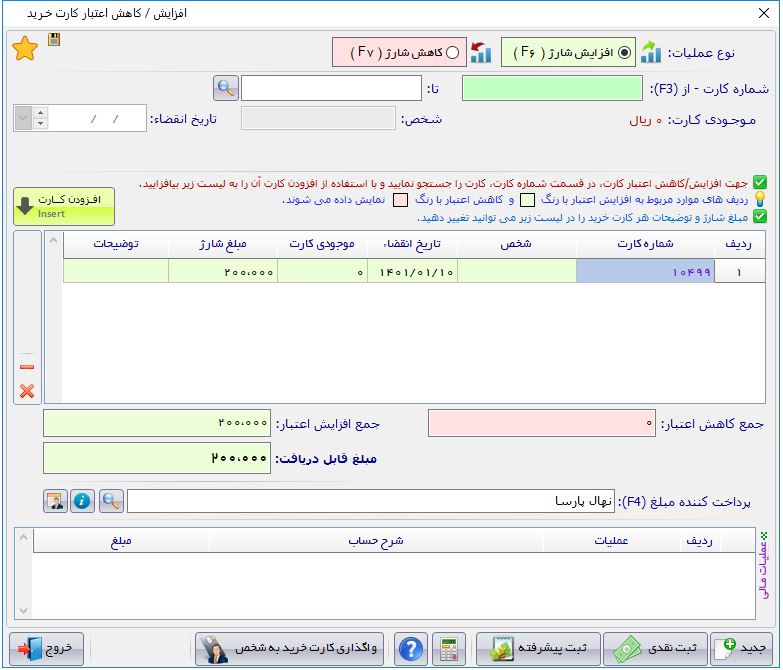Open payer contact card icon

(x=55, y=501)
